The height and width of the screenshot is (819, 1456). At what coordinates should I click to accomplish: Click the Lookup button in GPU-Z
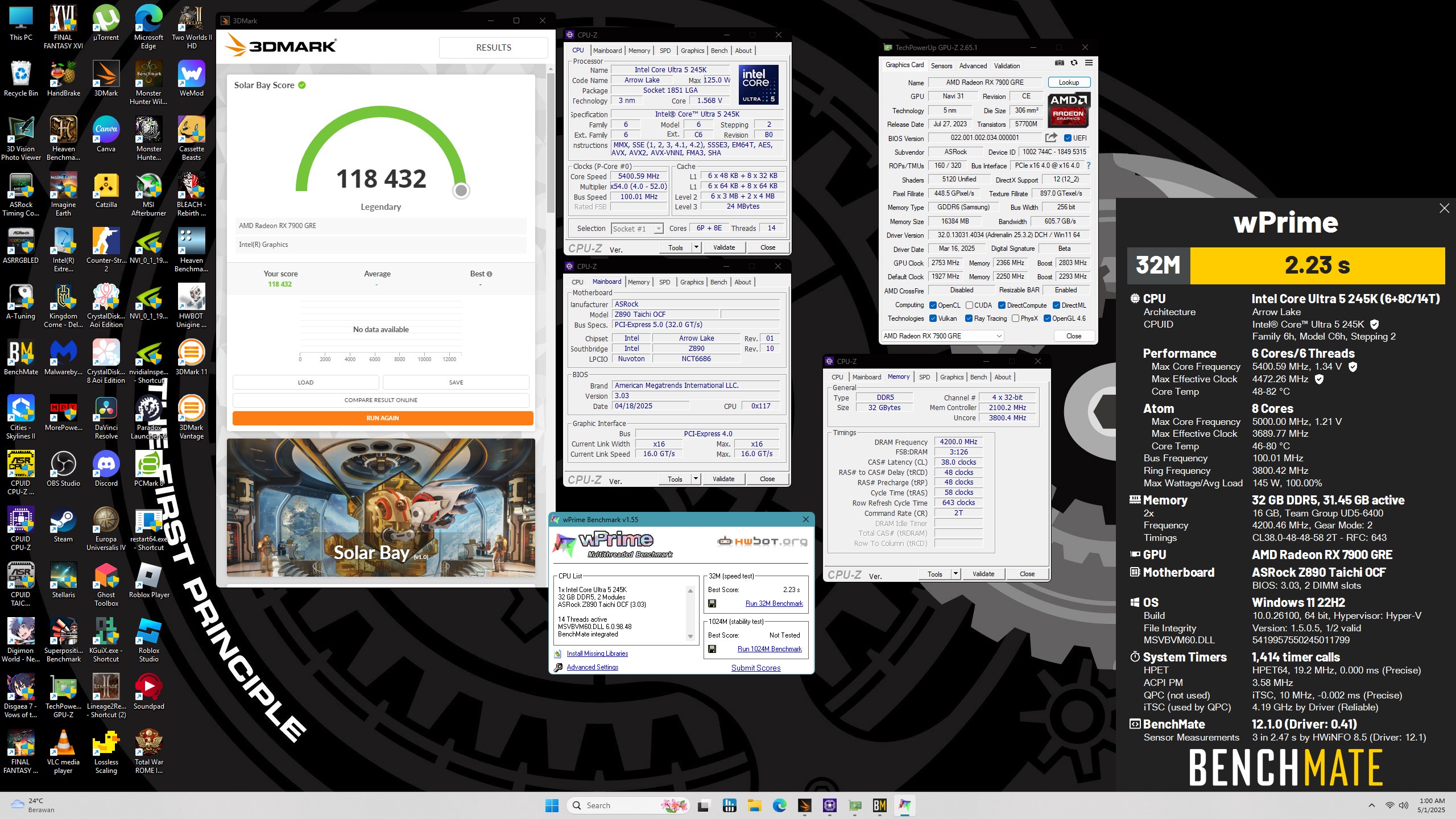click(x=1069, y=82)
